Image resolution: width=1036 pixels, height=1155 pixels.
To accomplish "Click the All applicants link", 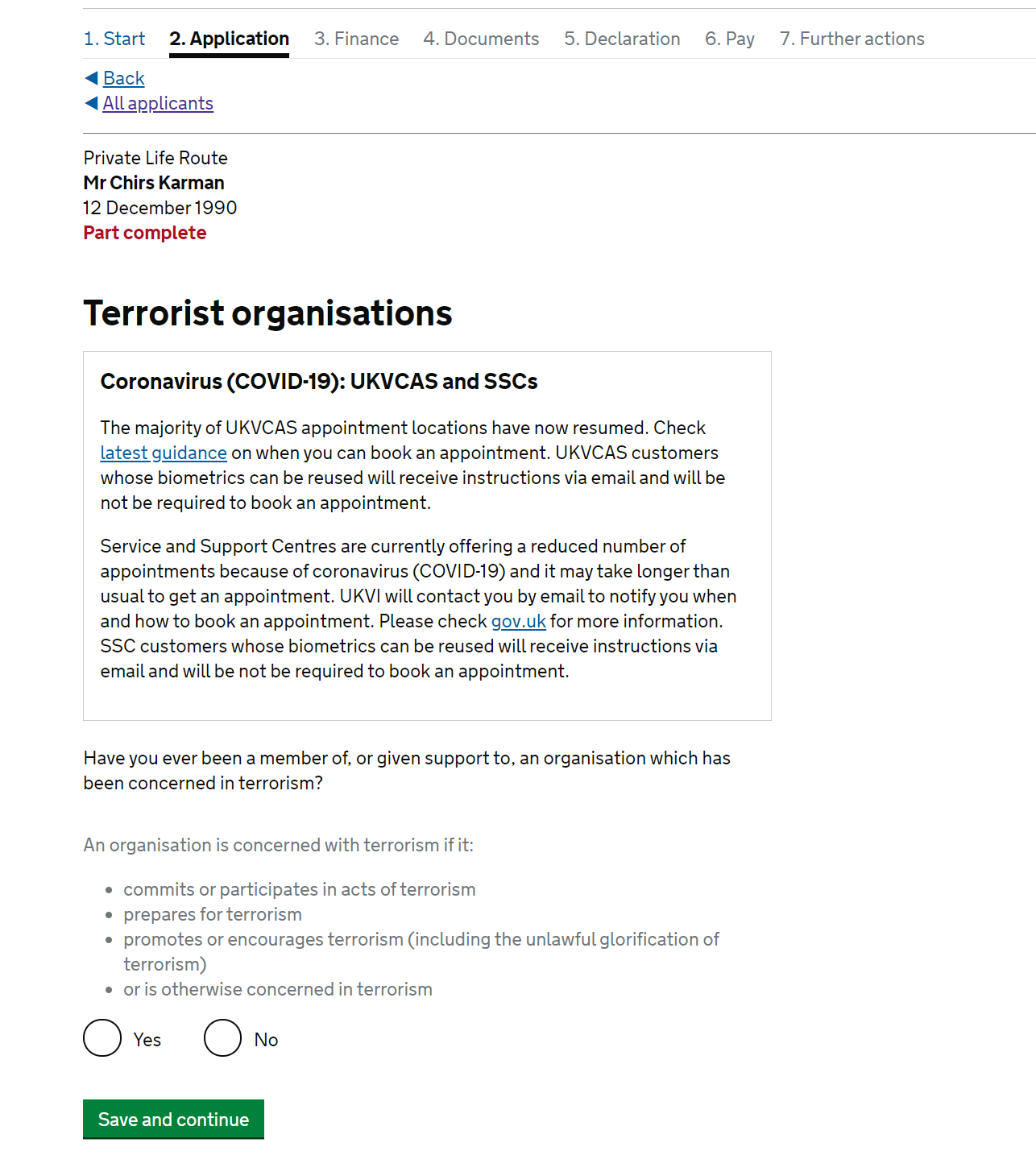I will coord(158,103).
